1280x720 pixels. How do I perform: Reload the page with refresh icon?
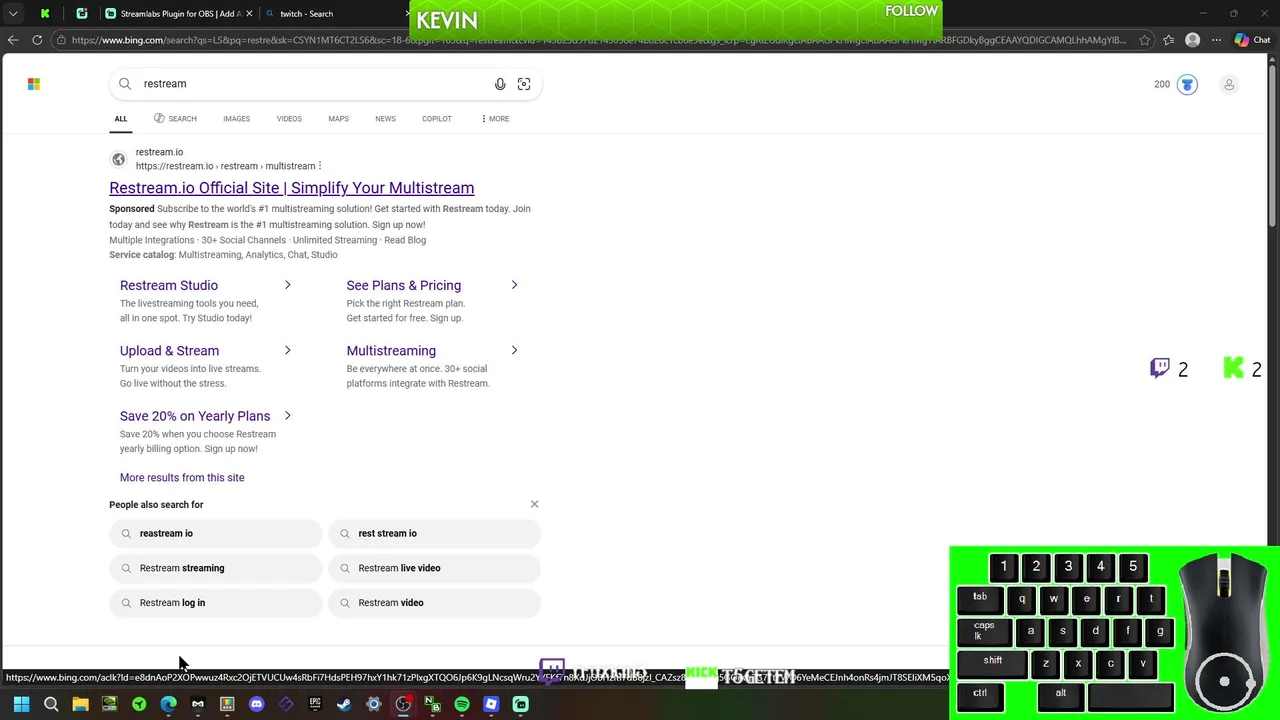[x=37, y=40]
